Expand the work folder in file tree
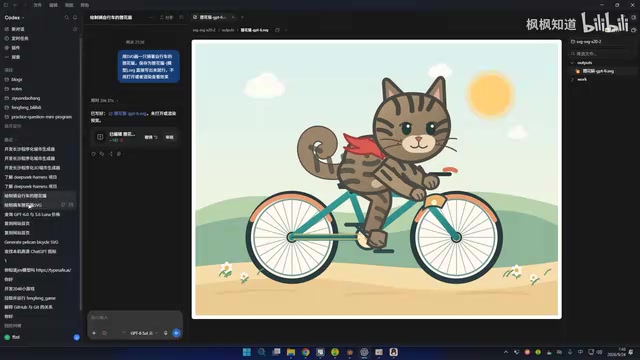The width and height of the screenshot is (640, 360). tap(581, 79)
